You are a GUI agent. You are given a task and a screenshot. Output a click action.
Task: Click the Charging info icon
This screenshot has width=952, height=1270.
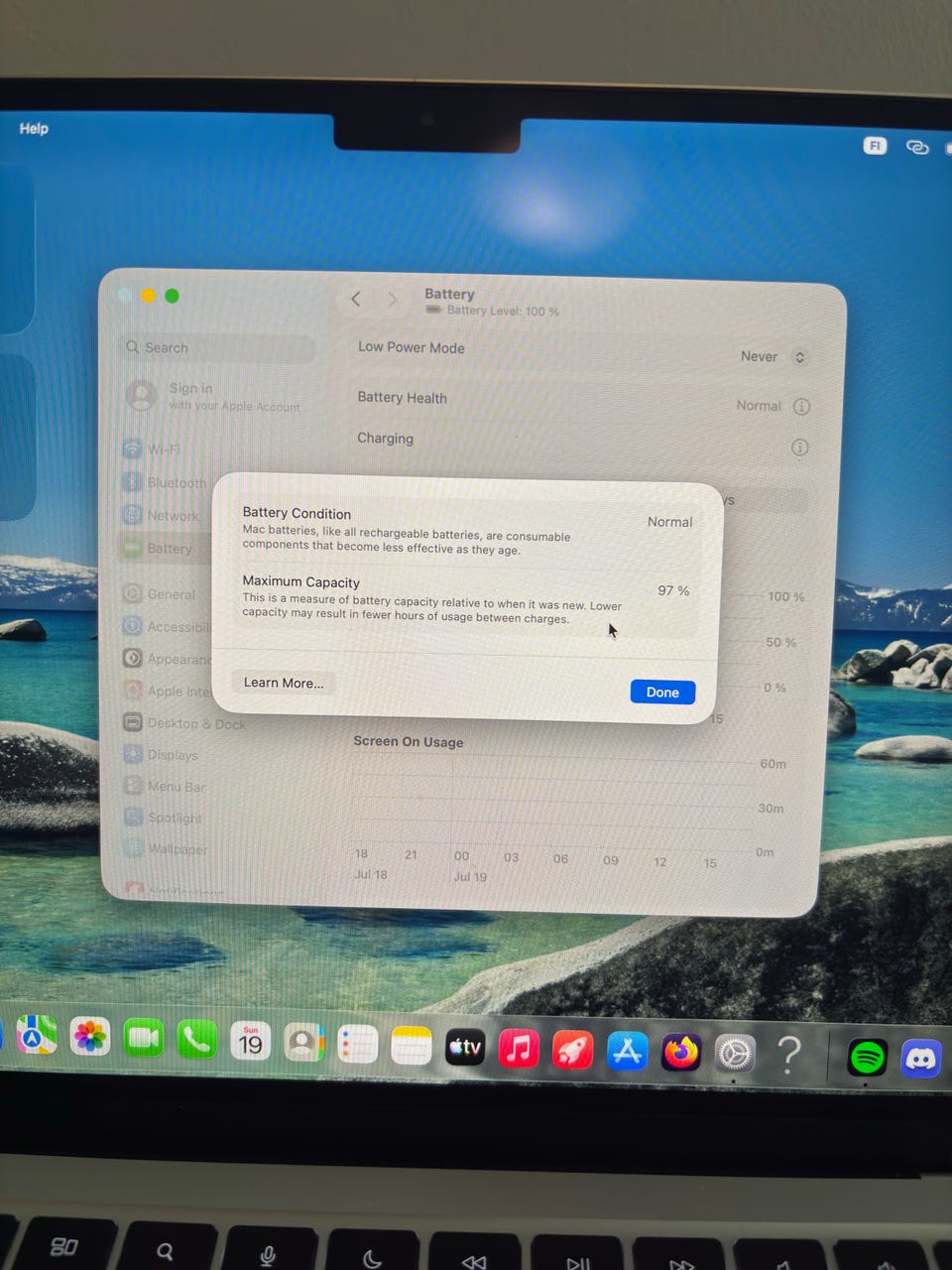pyautogui.click(x=799, y=447)
